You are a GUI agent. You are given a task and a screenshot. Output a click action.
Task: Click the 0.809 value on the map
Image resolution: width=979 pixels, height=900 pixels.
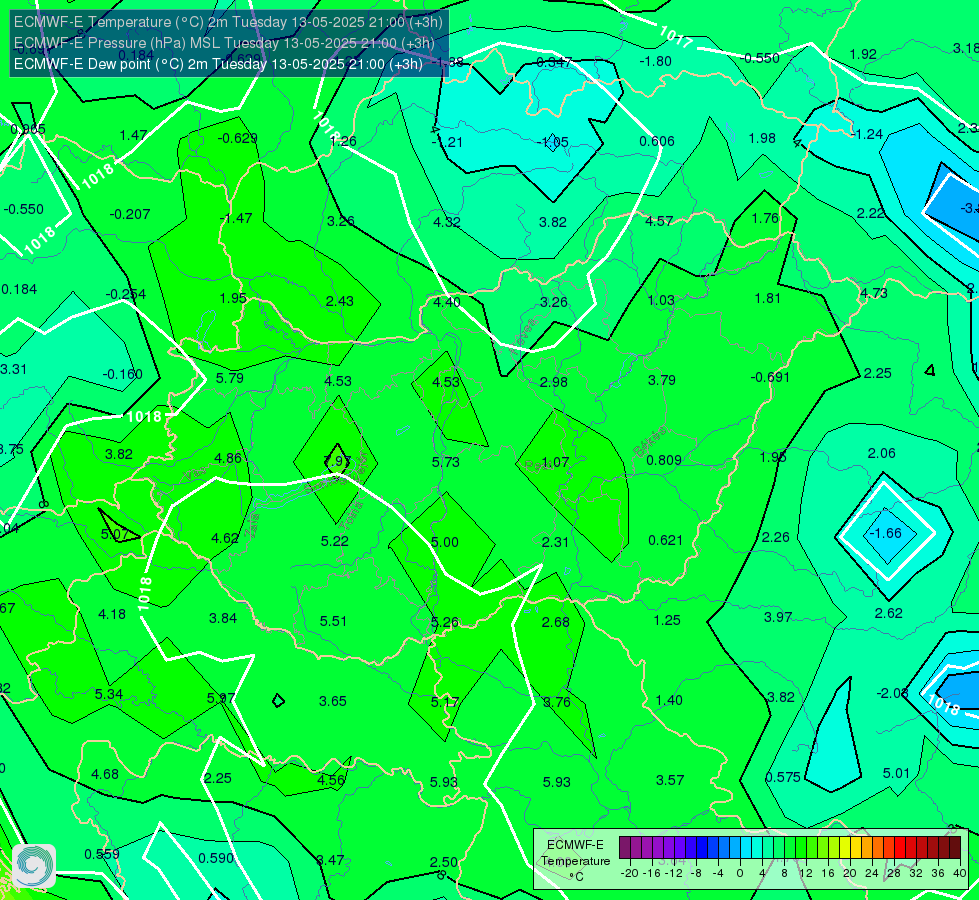coord(664,460)
